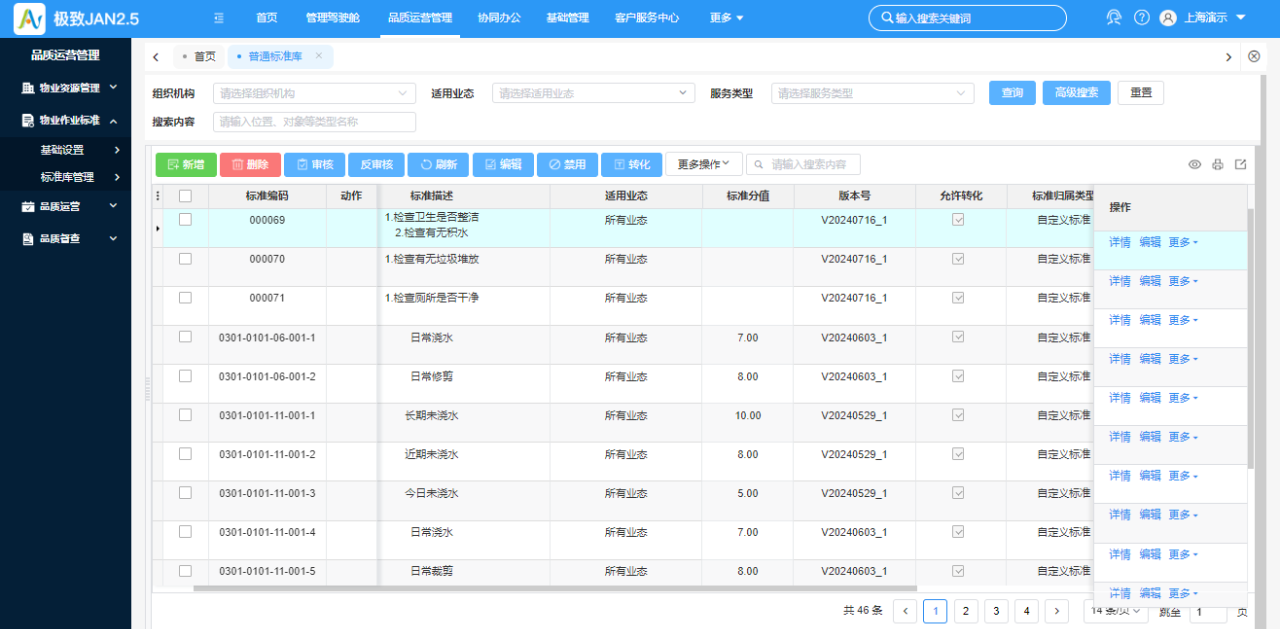Viewport: 1280px width, 629px height.
Task: Collapse sidebar using top menu fold icon
Action: coord(219,18)
